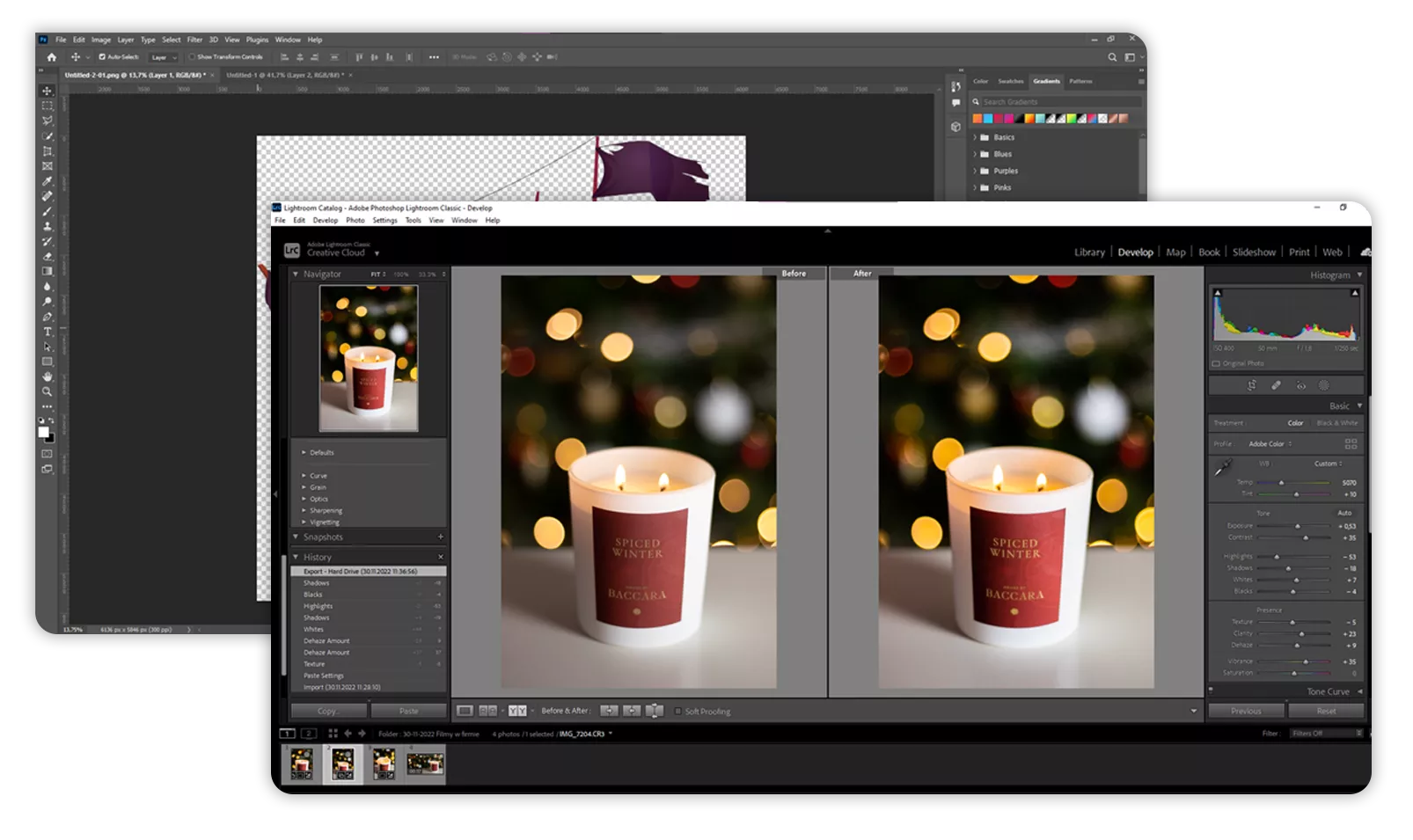Select the Healing Brush tool in Photoshop
The image size is (1413, 840).
tap(48, 196)
